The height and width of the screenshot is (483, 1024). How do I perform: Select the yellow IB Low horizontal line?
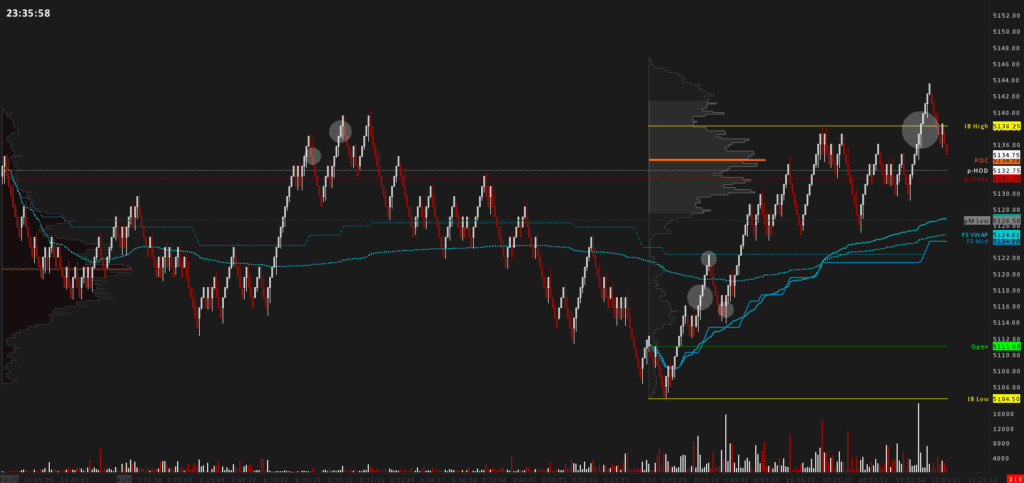pyautogui.click(x=797, y=398)
